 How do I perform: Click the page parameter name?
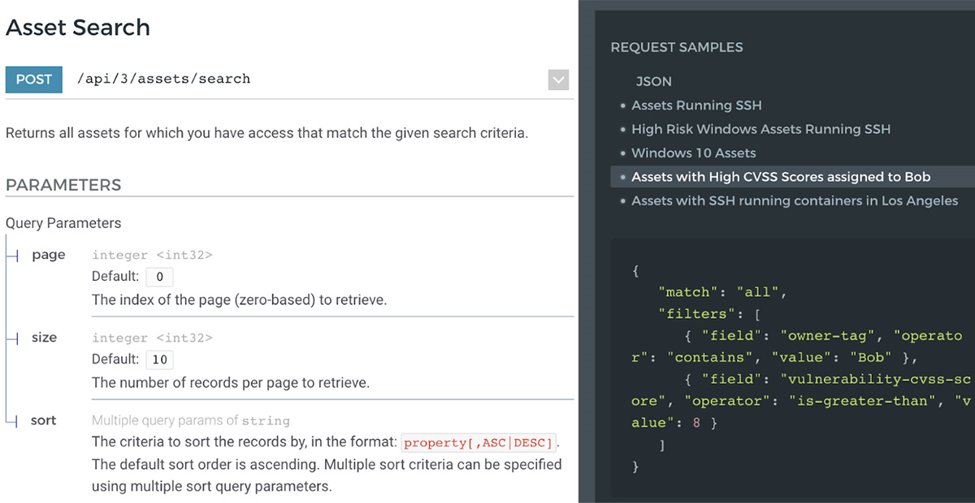[x=49, y=255]
